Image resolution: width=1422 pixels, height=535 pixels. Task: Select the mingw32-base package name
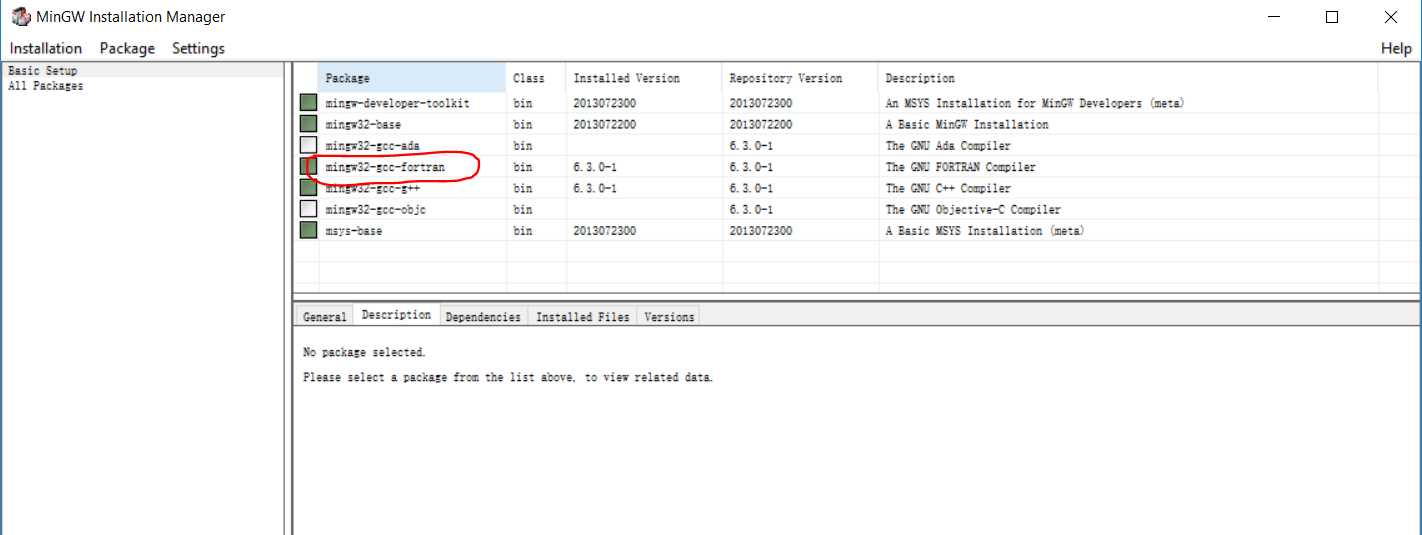point(363,125)
